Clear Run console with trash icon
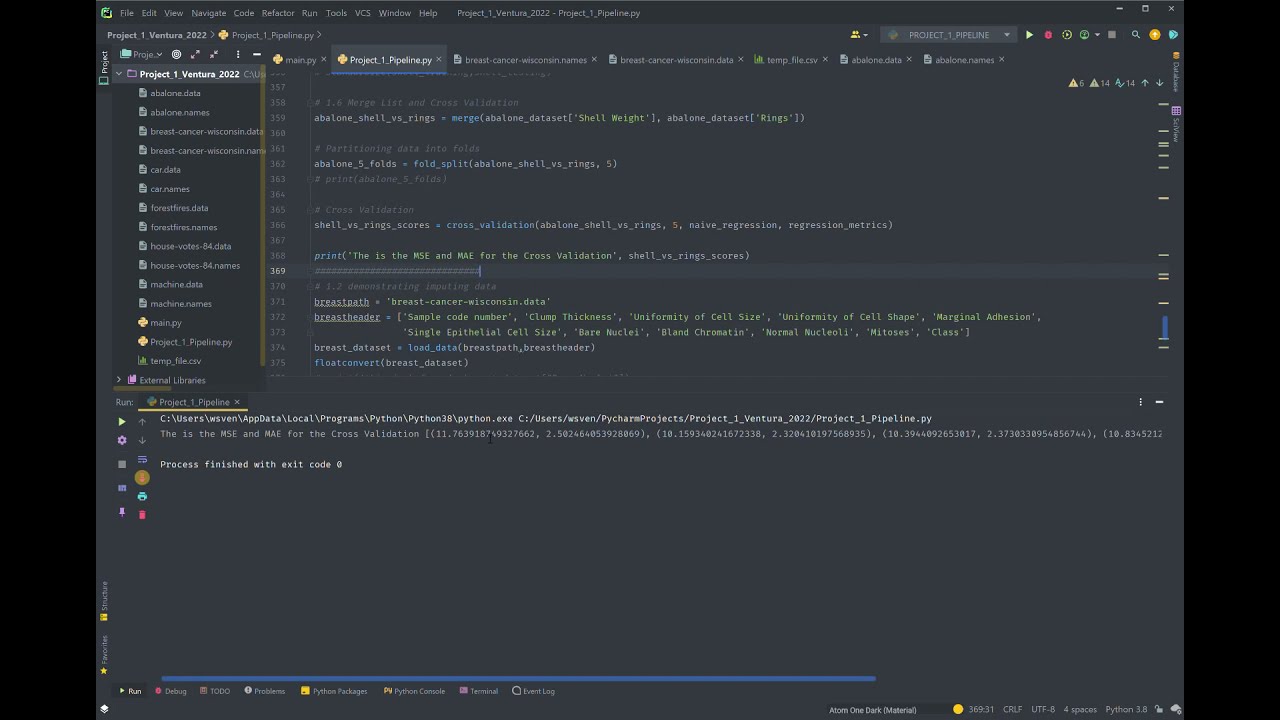 pos(142,514)
